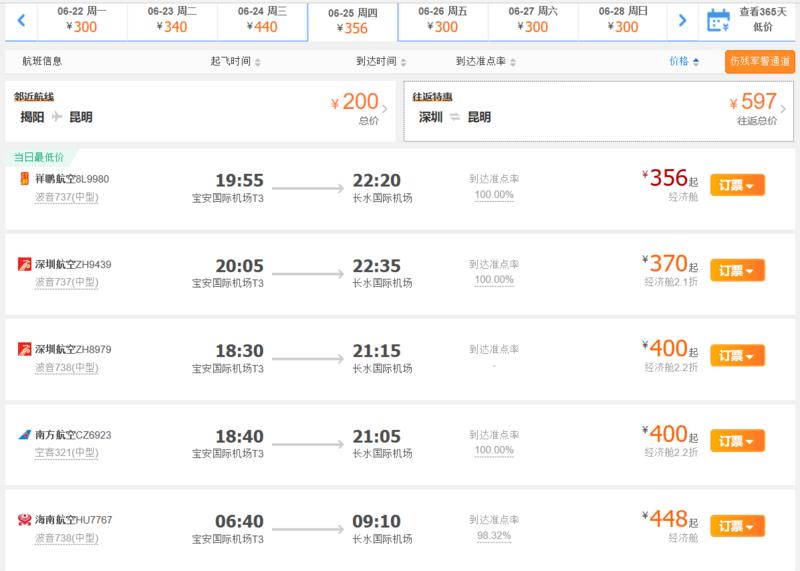Viewport: 800px width, 571px height.
Task: Expand booking options for the ¥356 flight
Action: [737, 185]
